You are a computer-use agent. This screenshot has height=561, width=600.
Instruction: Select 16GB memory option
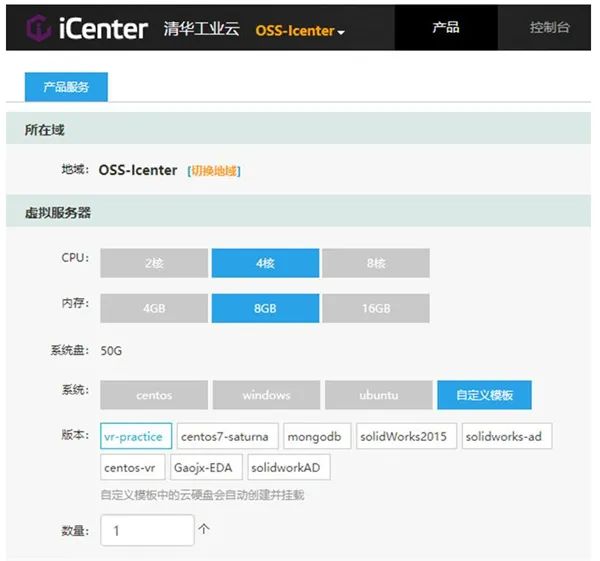click(376, 308)
